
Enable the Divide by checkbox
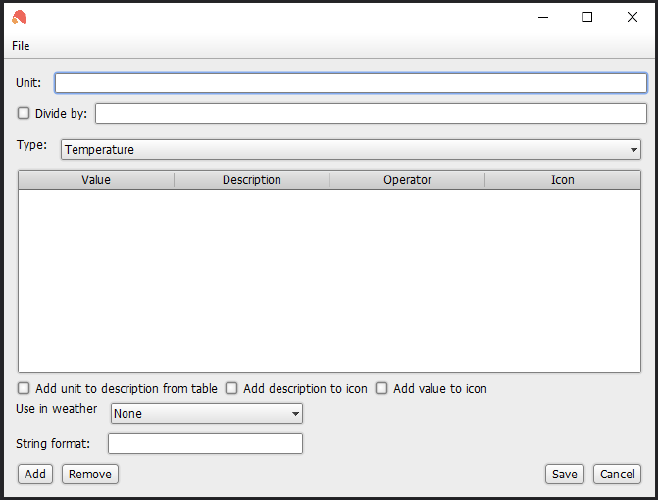(24, 113)
